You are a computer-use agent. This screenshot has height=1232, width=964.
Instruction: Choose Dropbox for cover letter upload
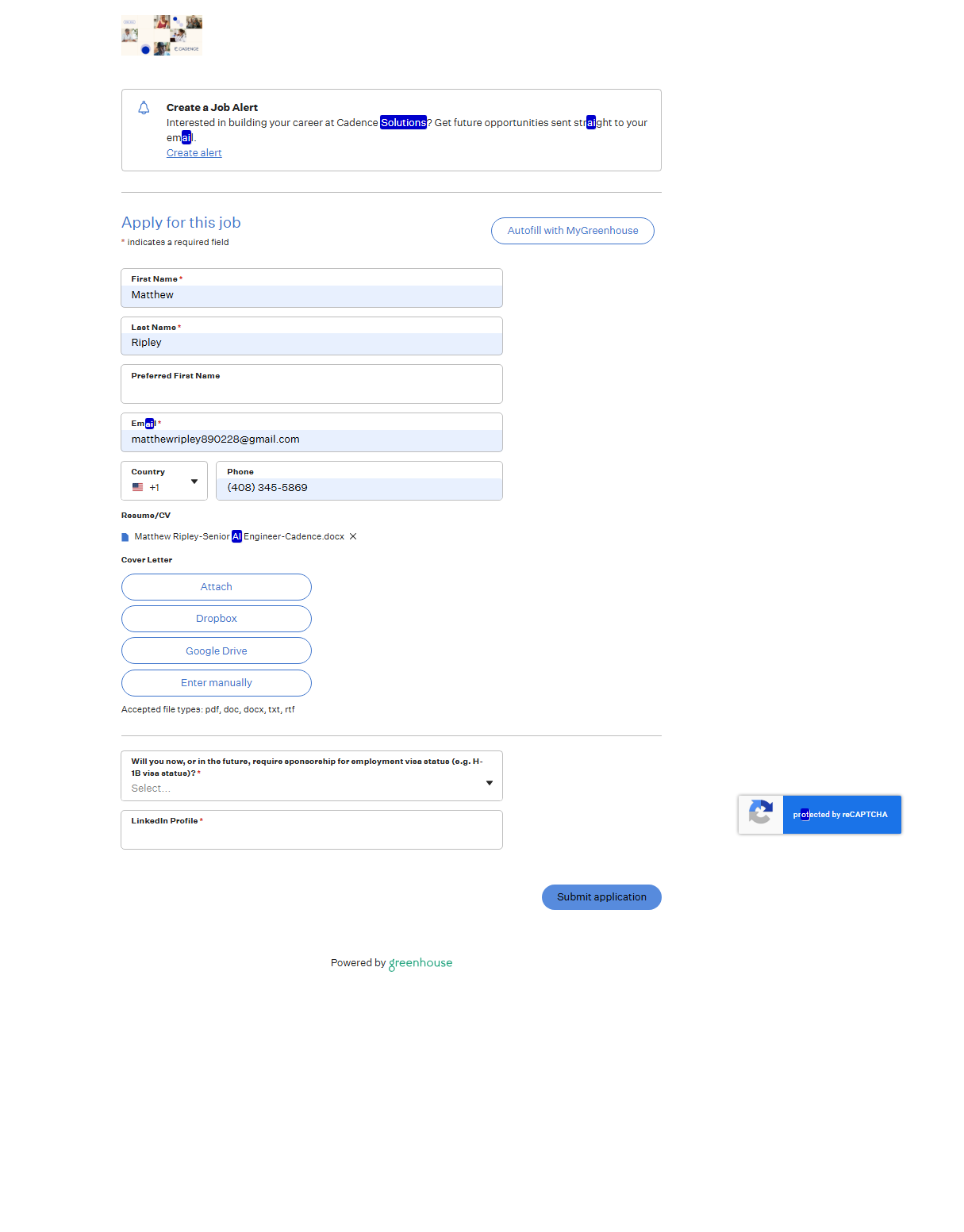coord(216,619)
